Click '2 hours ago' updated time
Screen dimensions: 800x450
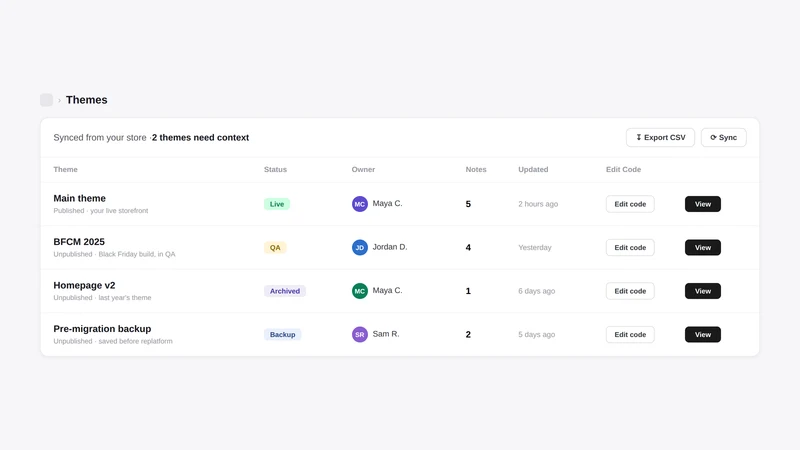538,204
